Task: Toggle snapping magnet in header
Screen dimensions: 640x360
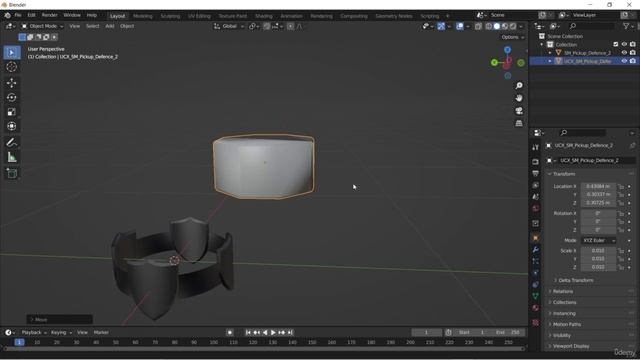Action: tap(267, 26)
